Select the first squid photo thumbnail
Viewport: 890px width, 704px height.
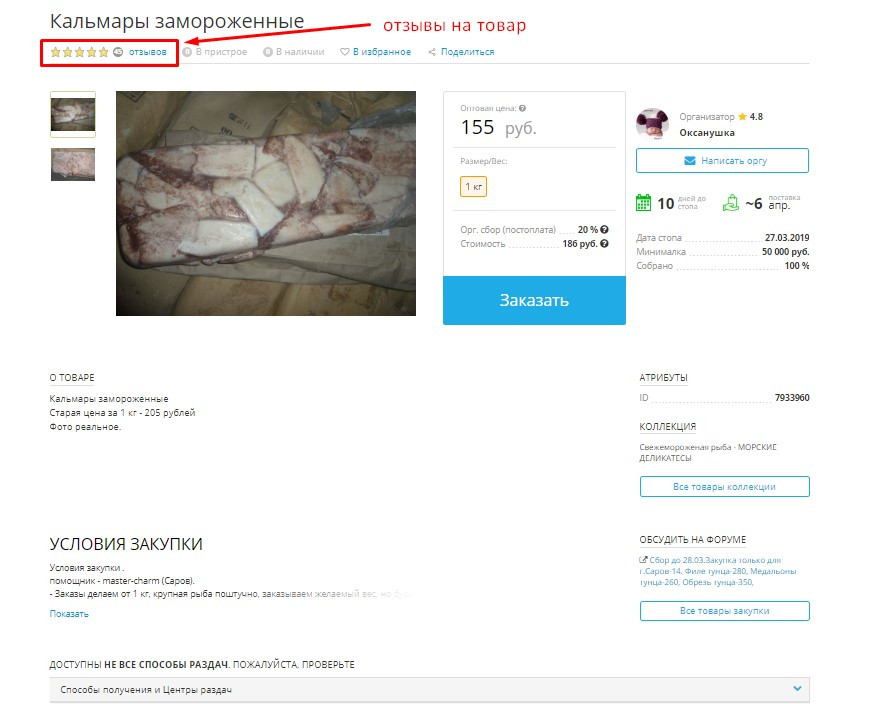click(73, 114)
